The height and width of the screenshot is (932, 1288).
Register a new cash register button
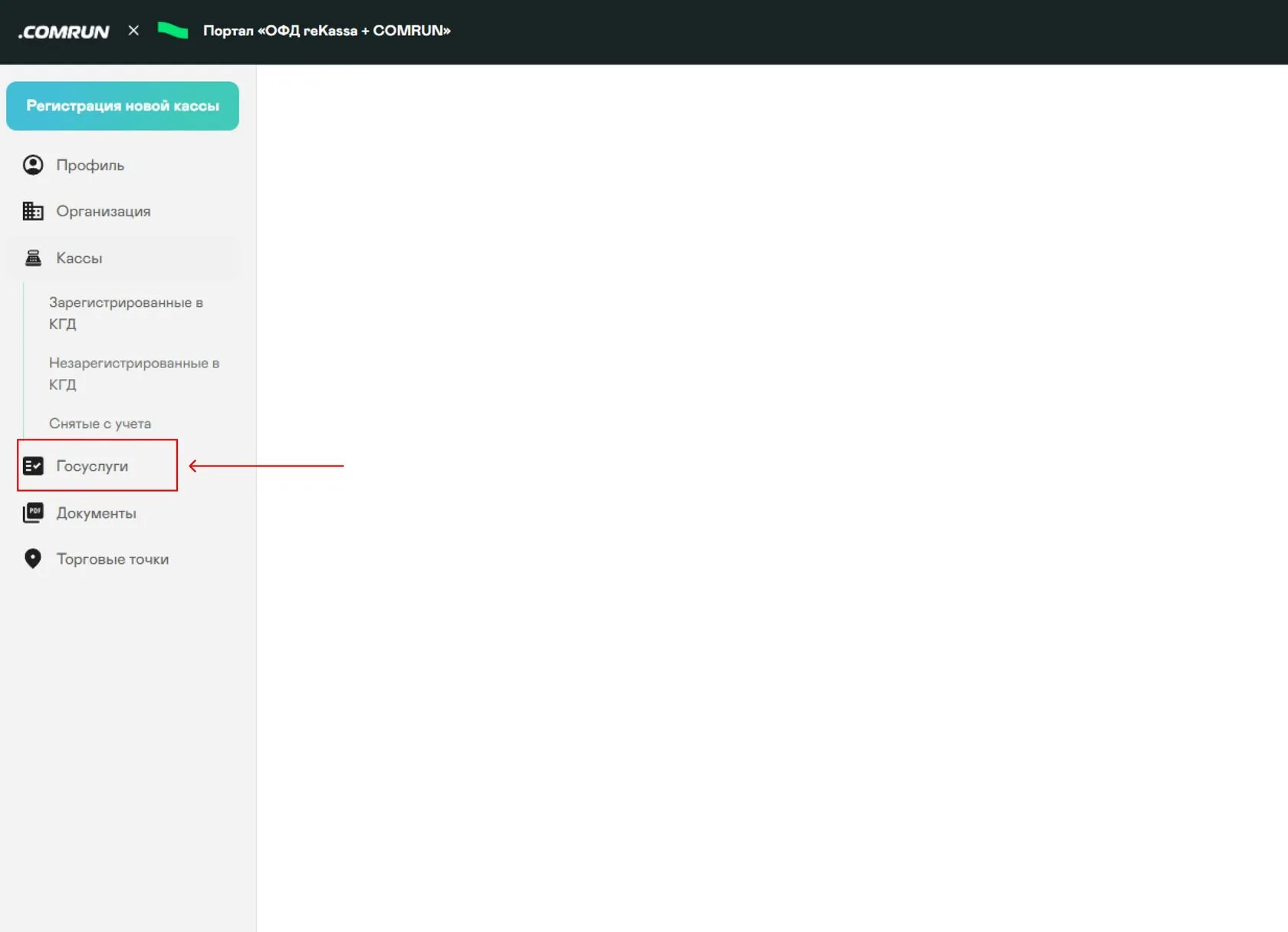[x=123, y=106]
